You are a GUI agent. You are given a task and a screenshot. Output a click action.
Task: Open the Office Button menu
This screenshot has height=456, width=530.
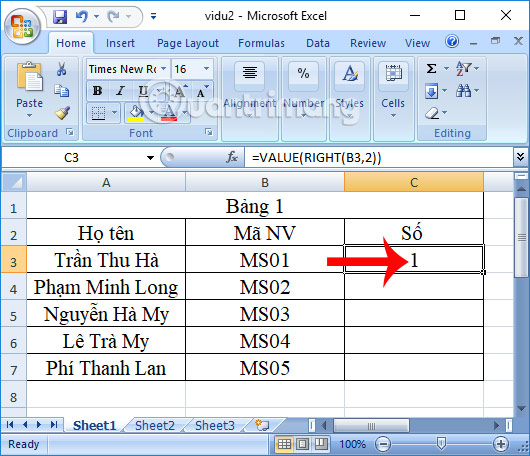[x=22, y=27]
